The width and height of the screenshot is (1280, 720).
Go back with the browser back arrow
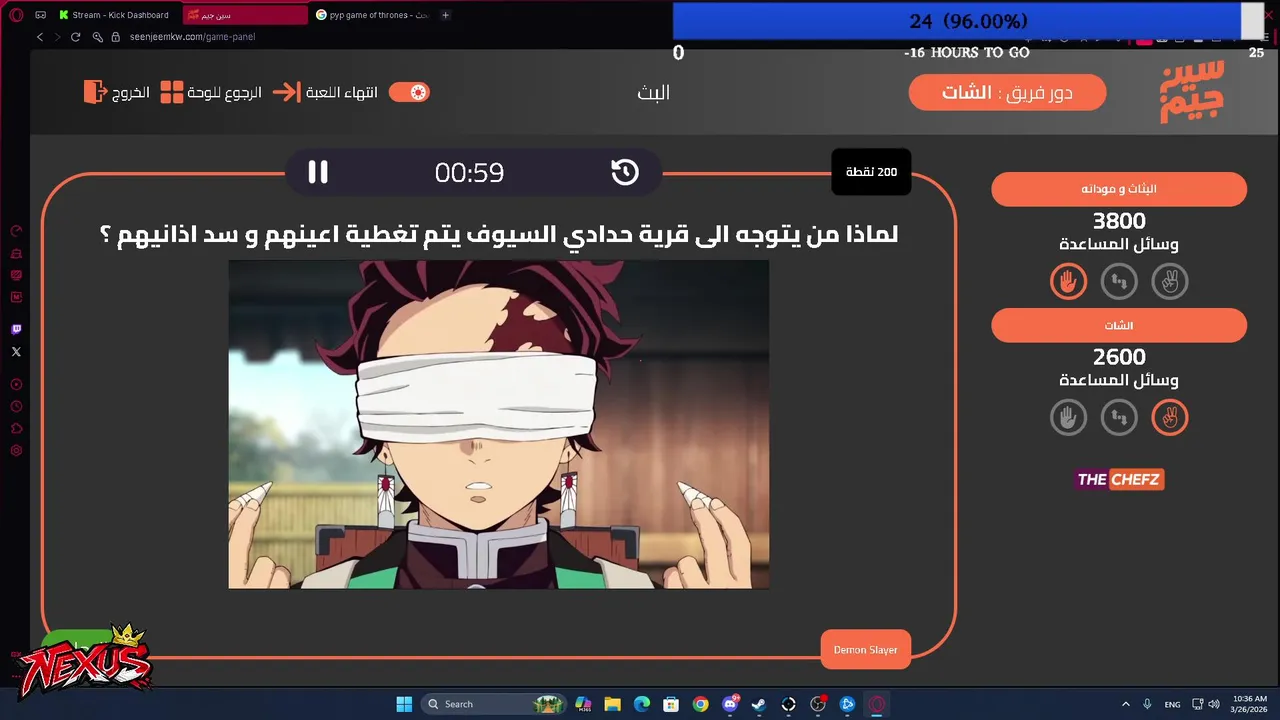pyautogui.click(x=39, y=37)
